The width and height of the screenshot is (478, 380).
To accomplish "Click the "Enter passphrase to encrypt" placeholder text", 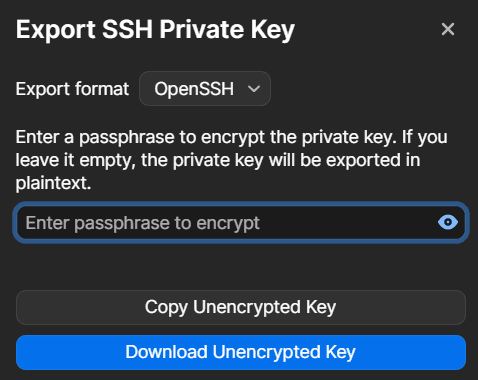I will click(143, 223).
